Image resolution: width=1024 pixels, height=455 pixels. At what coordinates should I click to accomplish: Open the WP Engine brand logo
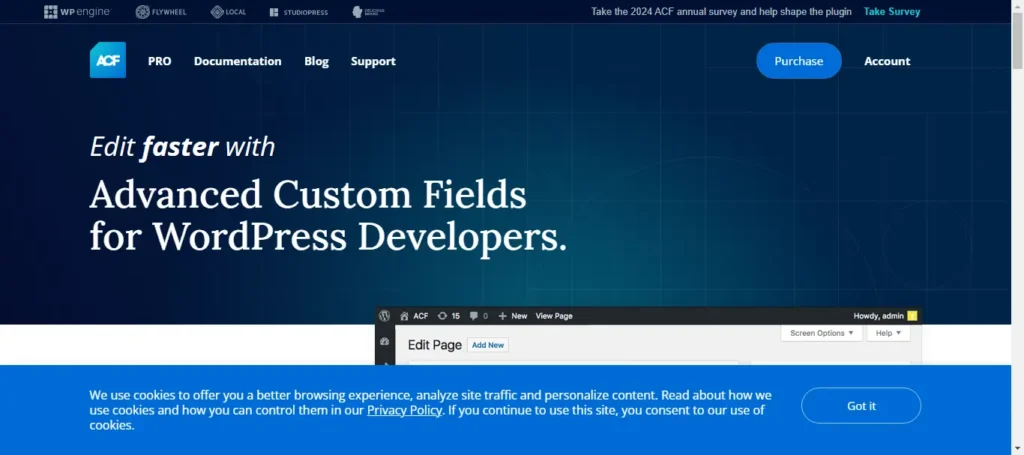click(78, 12)
